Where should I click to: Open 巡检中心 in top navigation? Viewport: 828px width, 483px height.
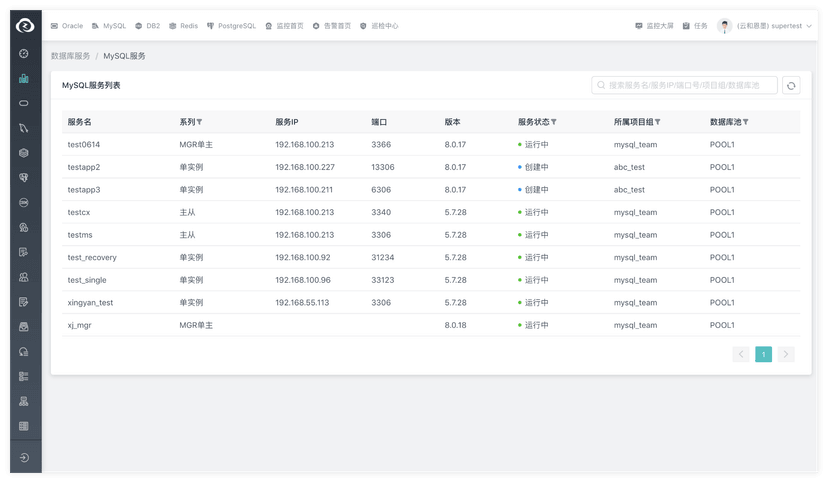click(379, 26)
